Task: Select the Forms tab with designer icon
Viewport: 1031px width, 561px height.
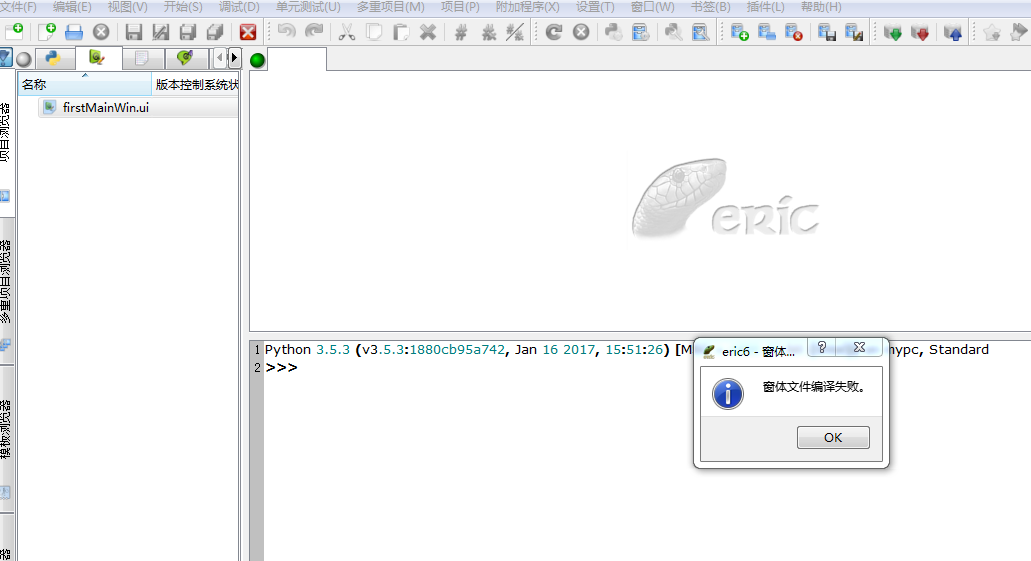Action: click(x=98, y=58)
